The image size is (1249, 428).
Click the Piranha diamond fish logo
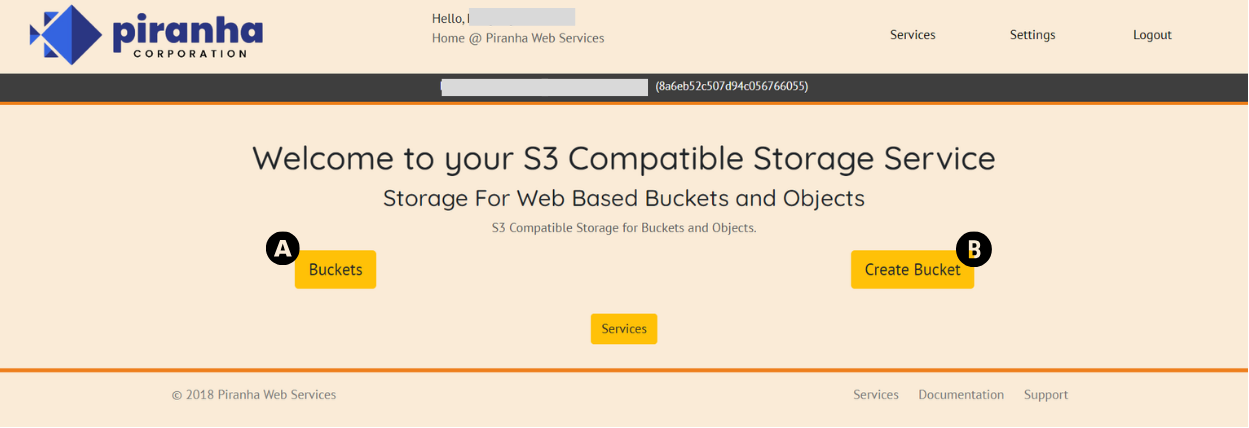click(66, 35)
